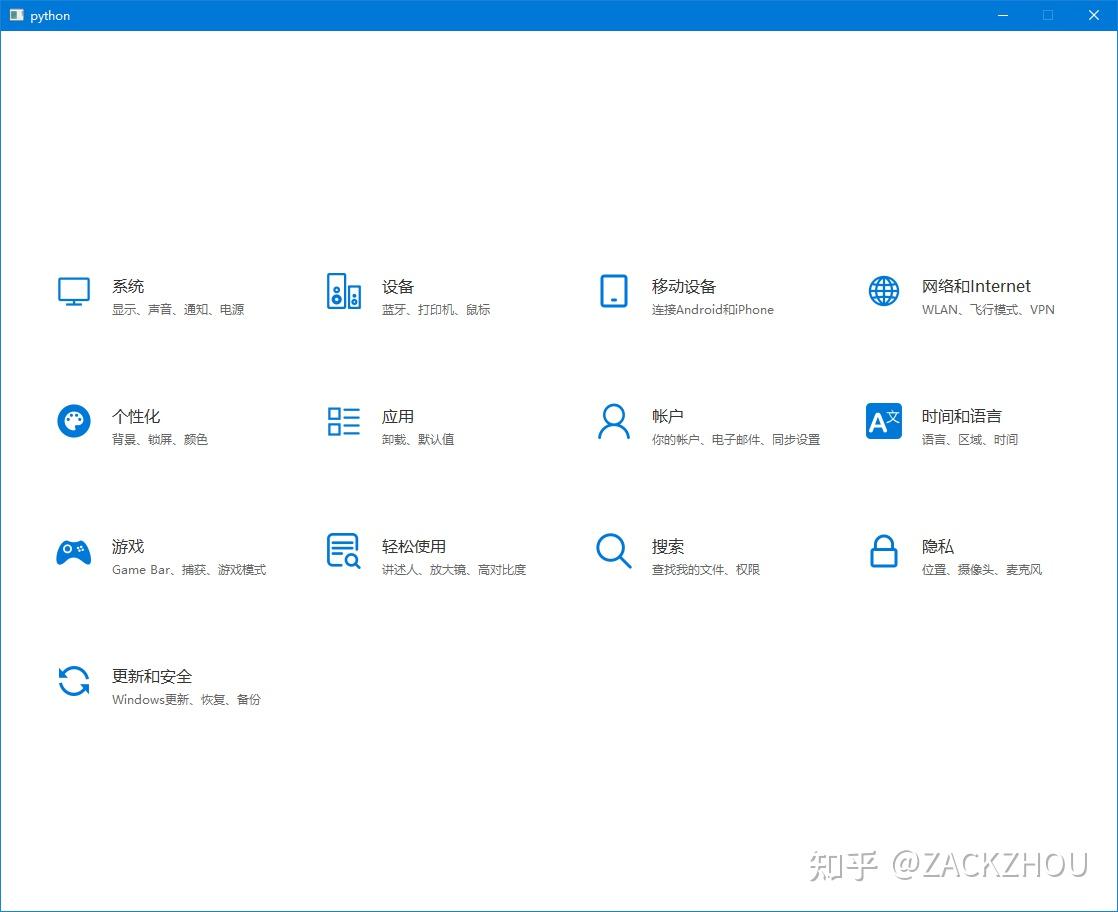This screenshot has height=912, width=1118.
Task: Click the 设备 speaker icon
Action: coord(343,291)
